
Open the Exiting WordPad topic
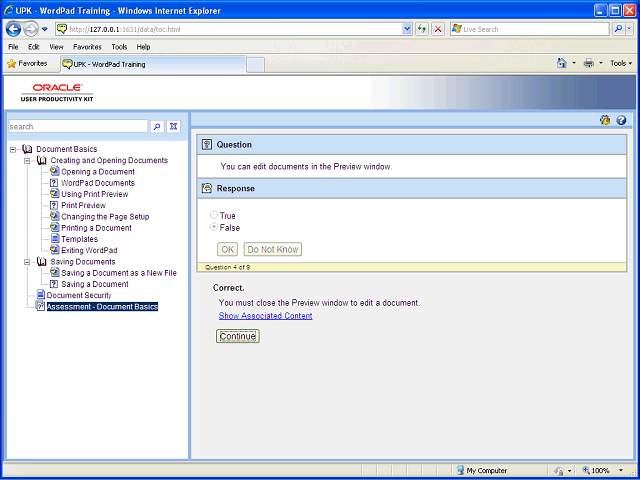point(89,250)
